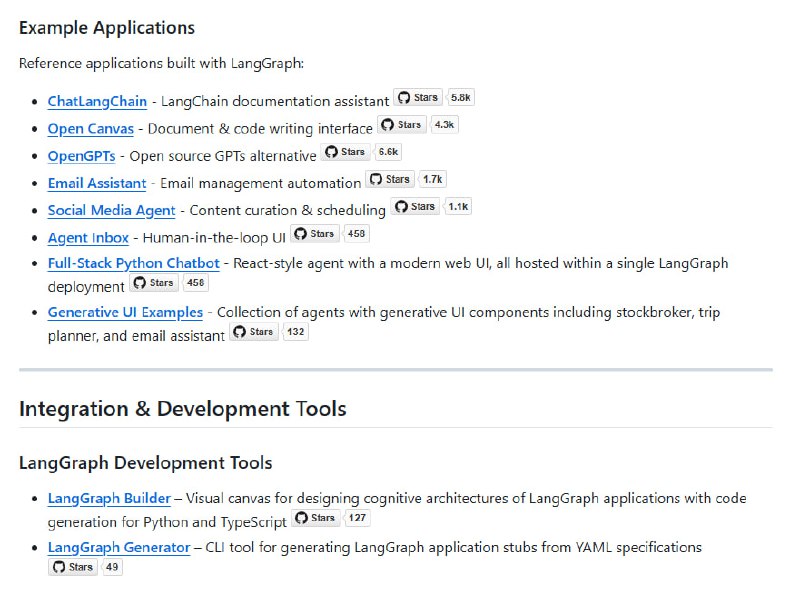Visit the Social Media Agent link
The image size is (800, 605).
[111, 210]
